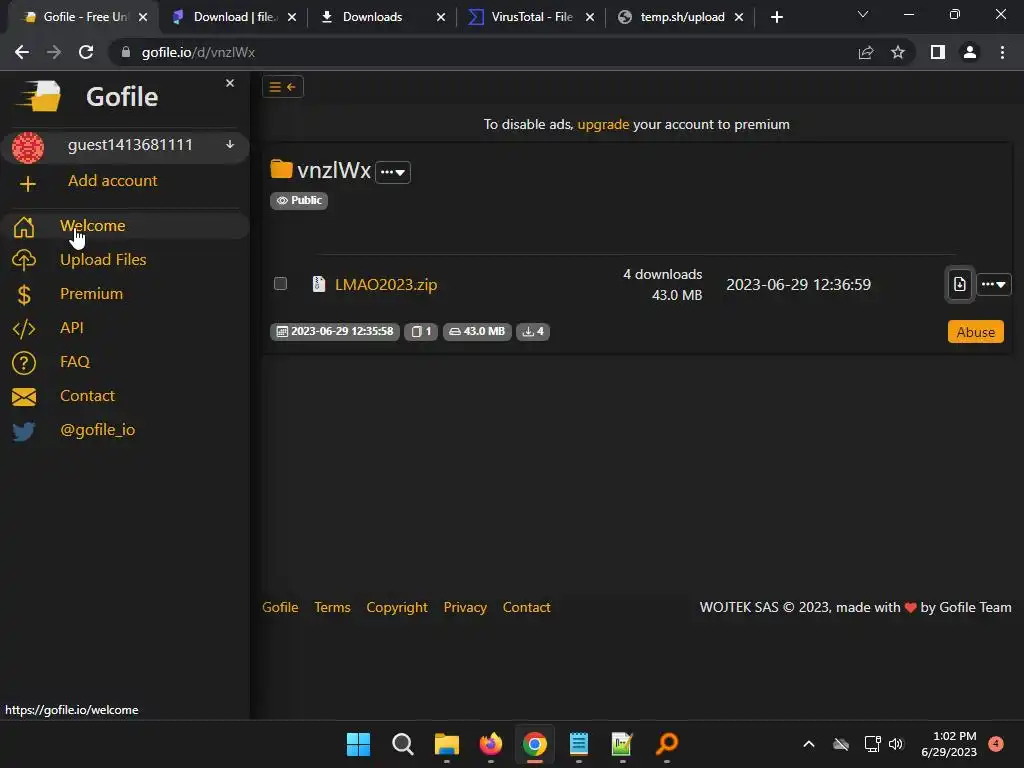
Task: Click the Gofile logo icon
Action: click(x=39, y=97)
